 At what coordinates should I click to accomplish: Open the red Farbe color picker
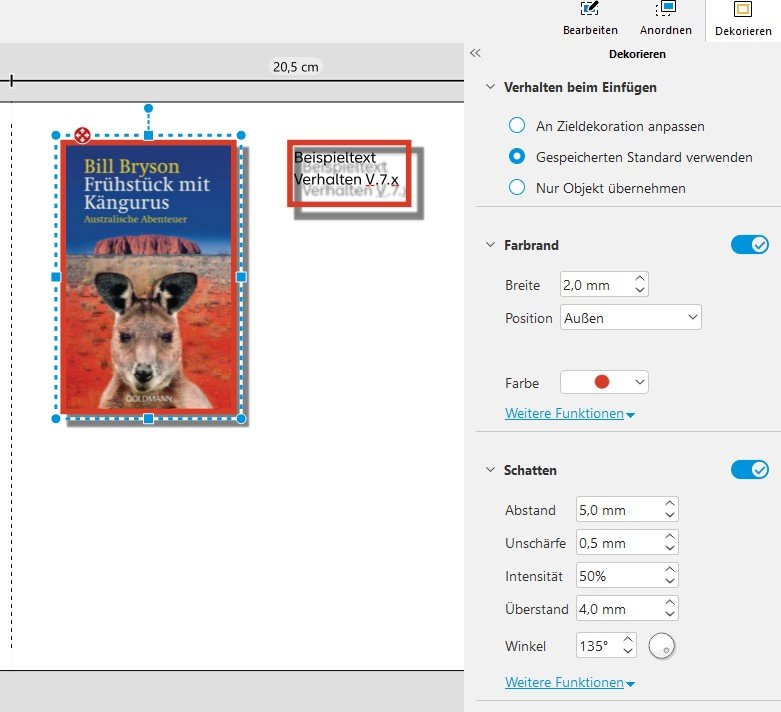pyautogui.click(x=604, y=383)
